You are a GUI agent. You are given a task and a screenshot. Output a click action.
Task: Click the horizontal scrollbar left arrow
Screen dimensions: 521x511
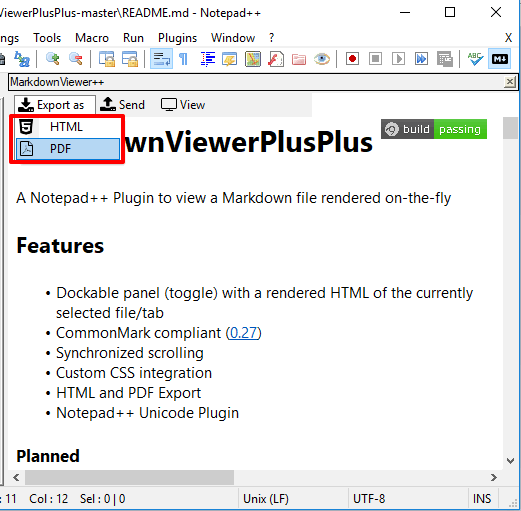[16, 478]
